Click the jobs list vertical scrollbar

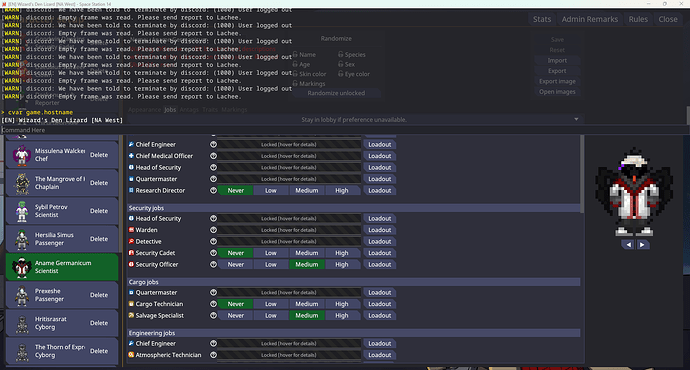pyautogui.click(x=582, y=175)
